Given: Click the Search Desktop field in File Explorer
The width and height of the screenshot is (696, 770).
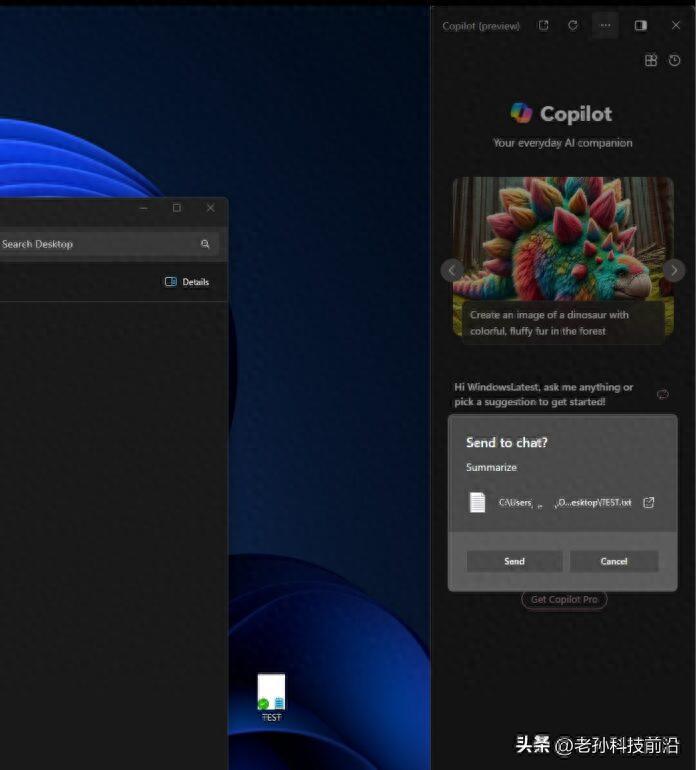Looking at the screenshot, I should click(x=109, y=244).
